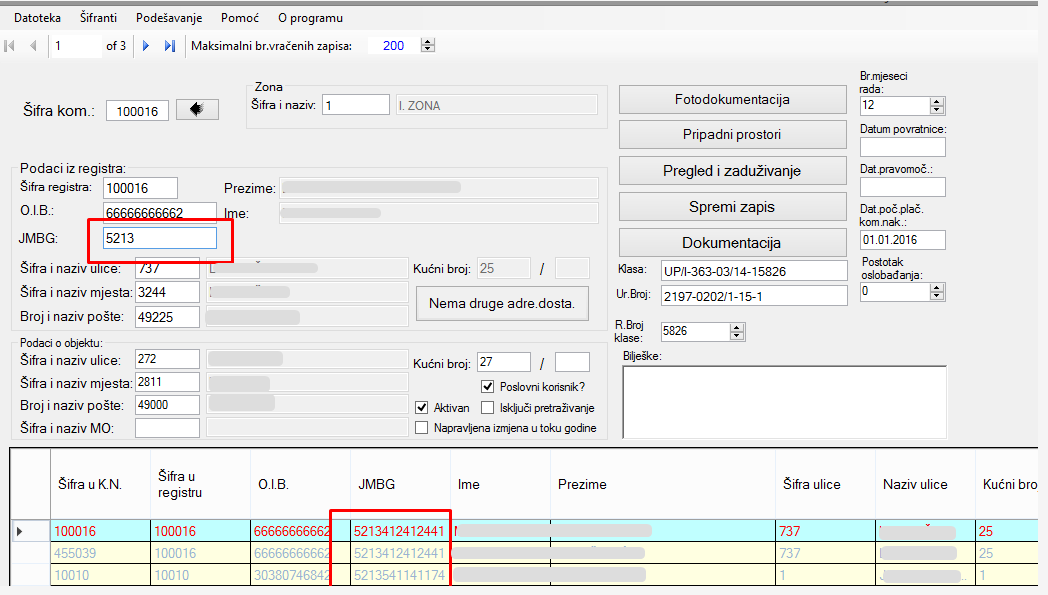This screenshot has width=1048, height=595.
Task: Click the next record arrow icon
Action: pos(146,46)
